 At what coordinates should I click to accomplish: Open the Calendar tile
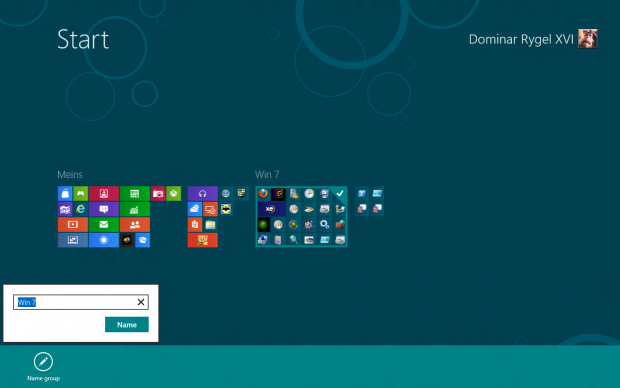coord(134,193)
